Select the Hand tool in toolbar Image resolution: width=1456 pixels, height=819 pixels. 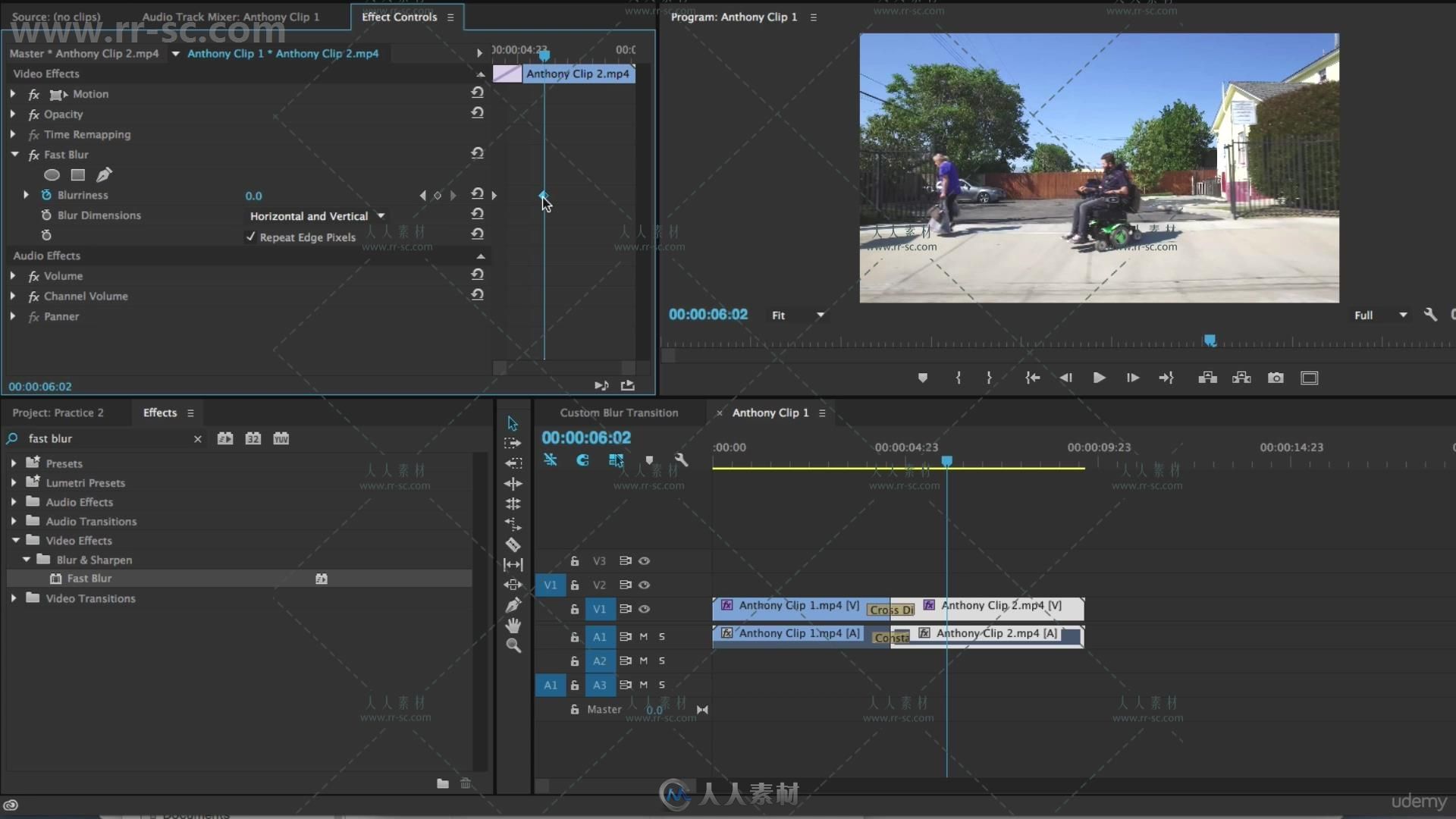click(514, 625)
